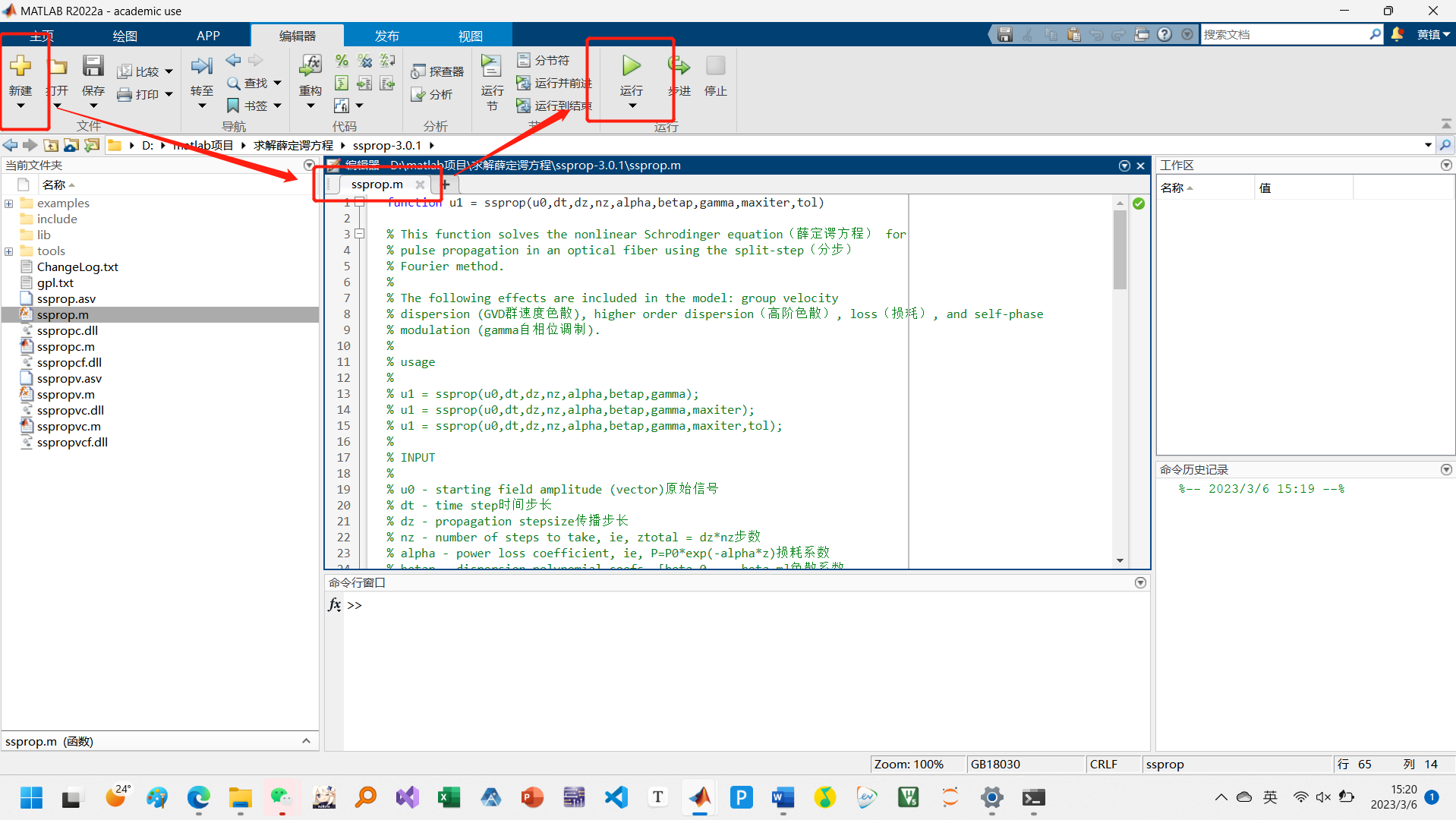Image resolution: width=1456 pixels, height=820 pixels.
Task: Click the Run Section (运行节) icon
Action: 491,67
